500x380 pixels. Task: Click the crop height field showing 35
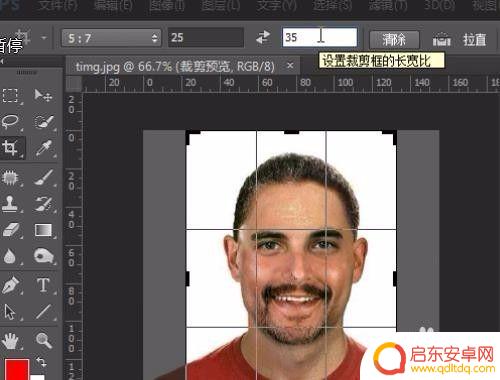pyautogui.click(x=320, y=37)
